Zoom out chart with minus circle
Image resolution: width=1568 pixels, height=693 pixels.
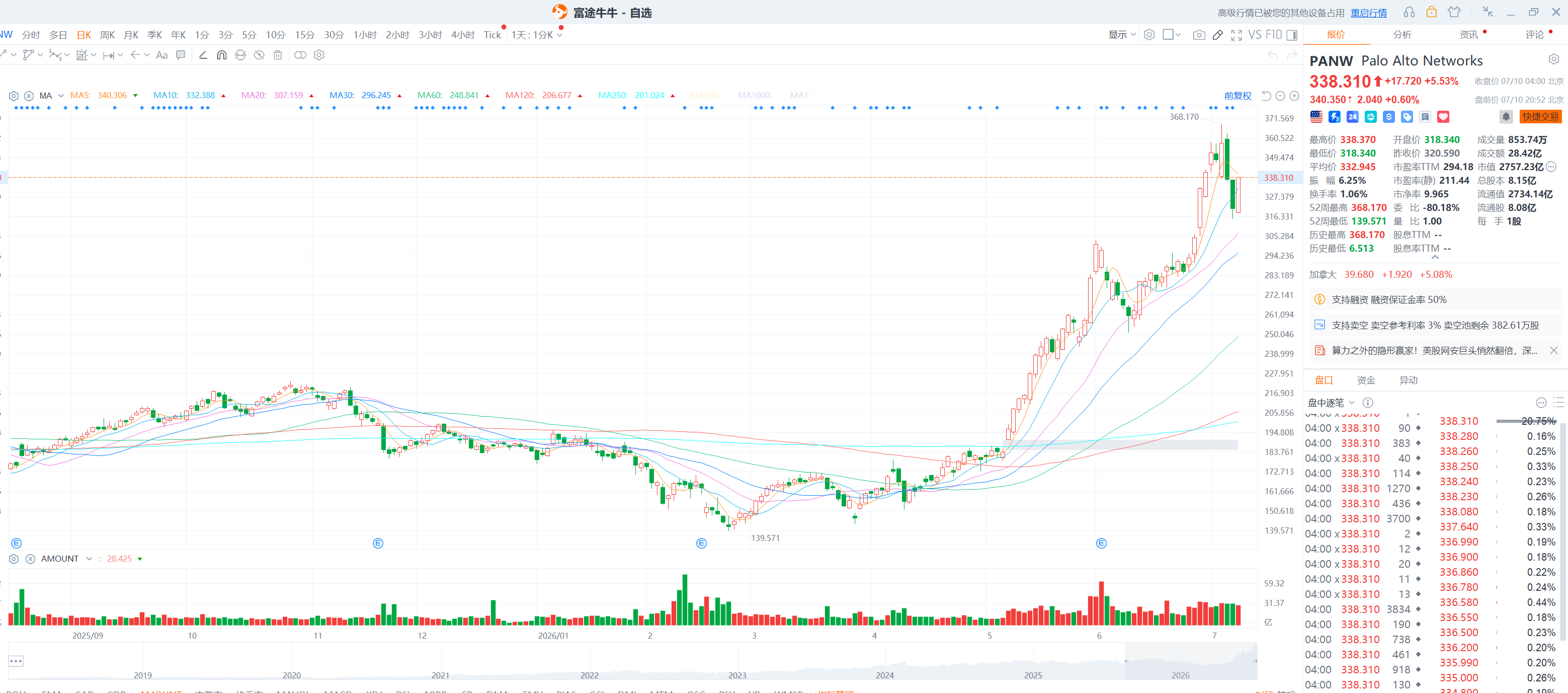pyautogui.click(x=1280, y=96)
